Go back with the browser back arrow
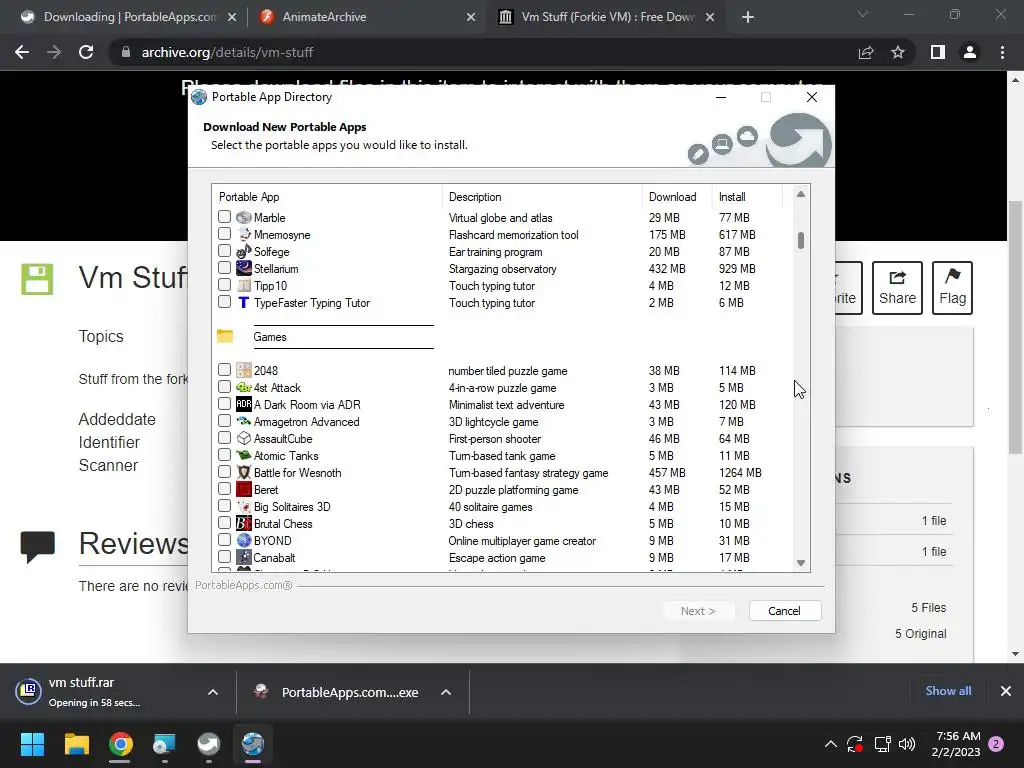The width and height of the screenshot is (1024, 768). point(22,52)
